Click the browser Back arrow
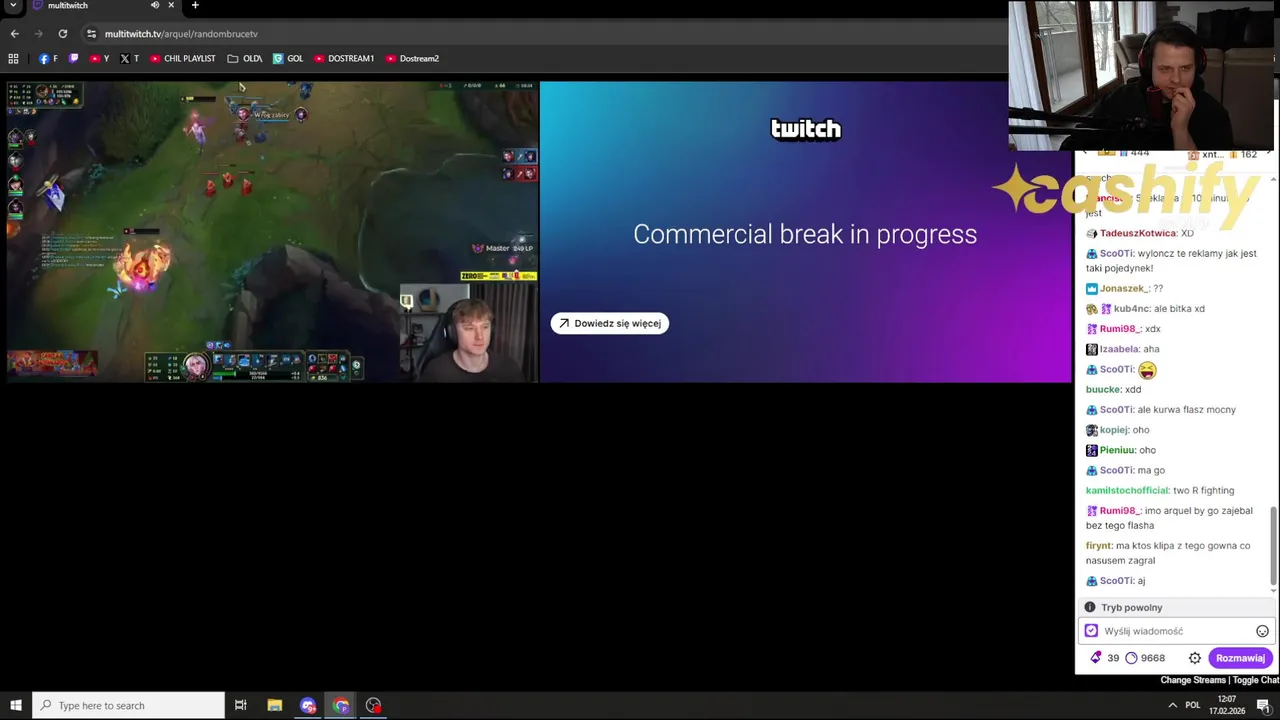This screenshot has height=720, width=1280. coord(14,34)
